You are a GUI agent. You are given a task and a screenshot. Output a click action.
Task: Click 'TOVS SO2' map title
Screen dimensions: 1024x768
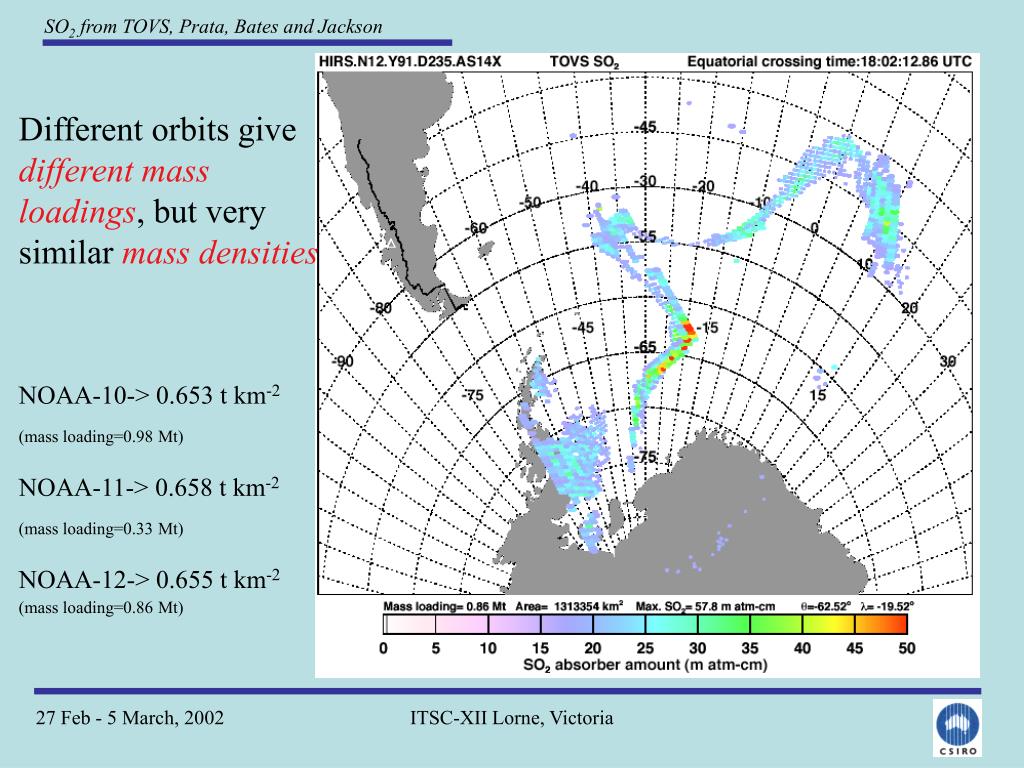(584, 62)
